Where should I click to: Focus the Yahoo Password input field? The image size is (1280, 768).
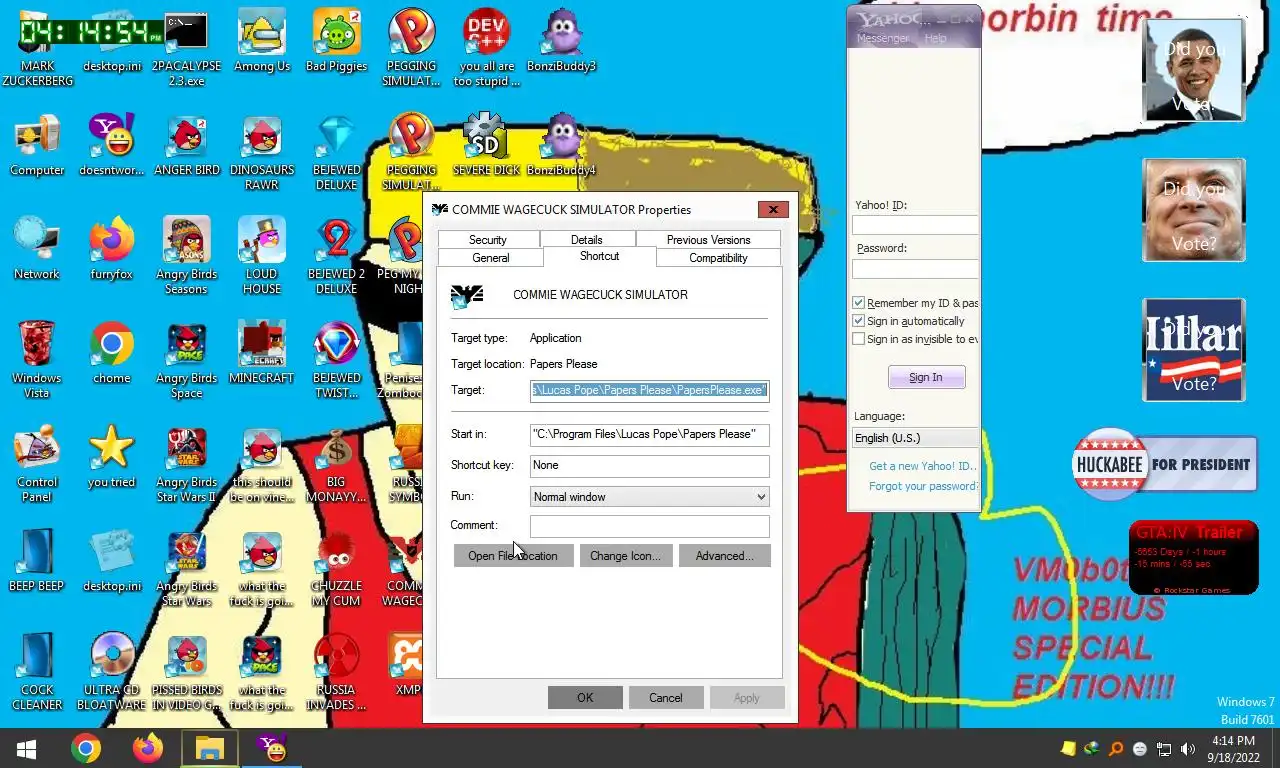(x=915, y=268)
